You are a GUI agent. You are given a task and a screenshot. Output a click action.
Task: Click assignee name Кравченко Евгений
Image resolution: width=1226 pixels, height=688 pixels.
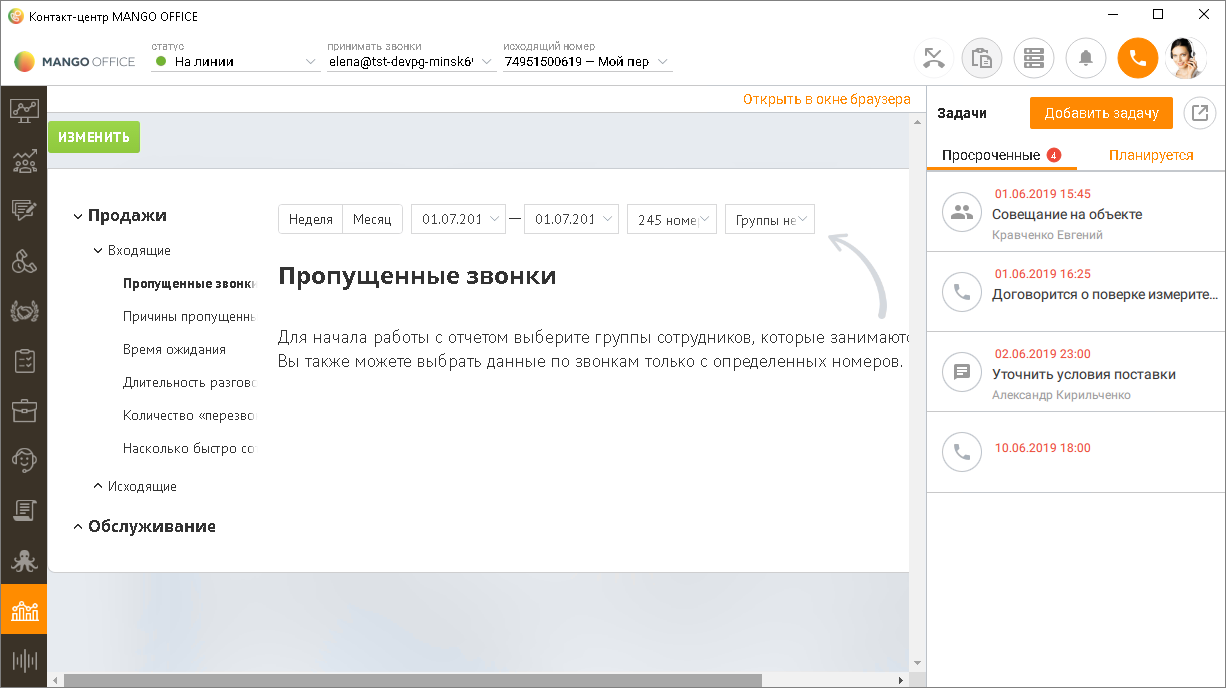point(1047,235)
